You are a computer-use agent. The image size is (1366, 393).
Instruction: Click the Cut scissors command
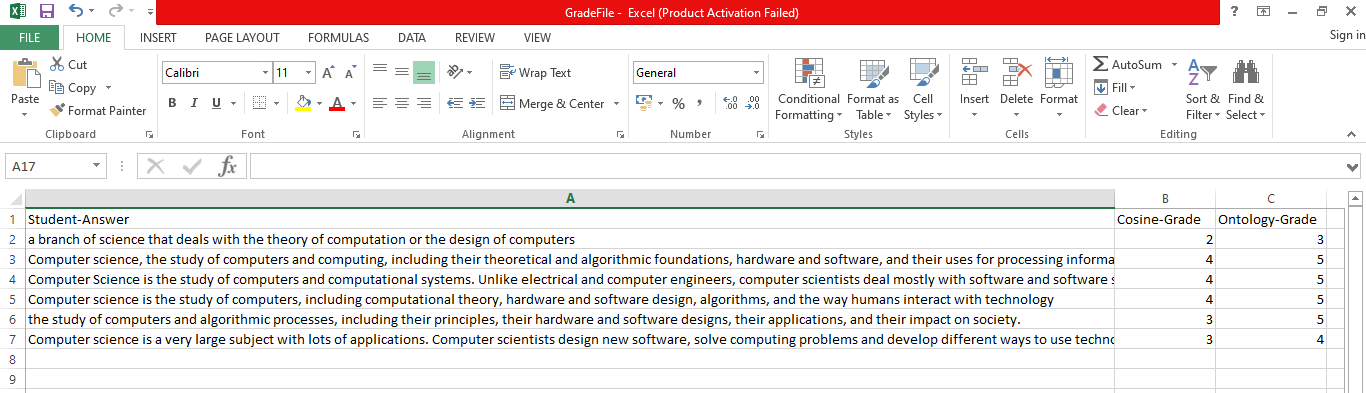[x=68, y=64]
